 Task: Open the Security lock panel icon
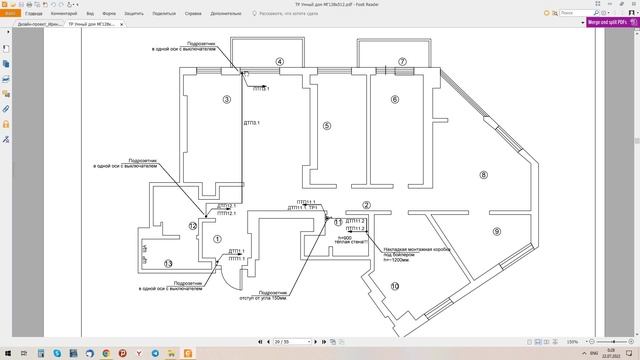6,124
